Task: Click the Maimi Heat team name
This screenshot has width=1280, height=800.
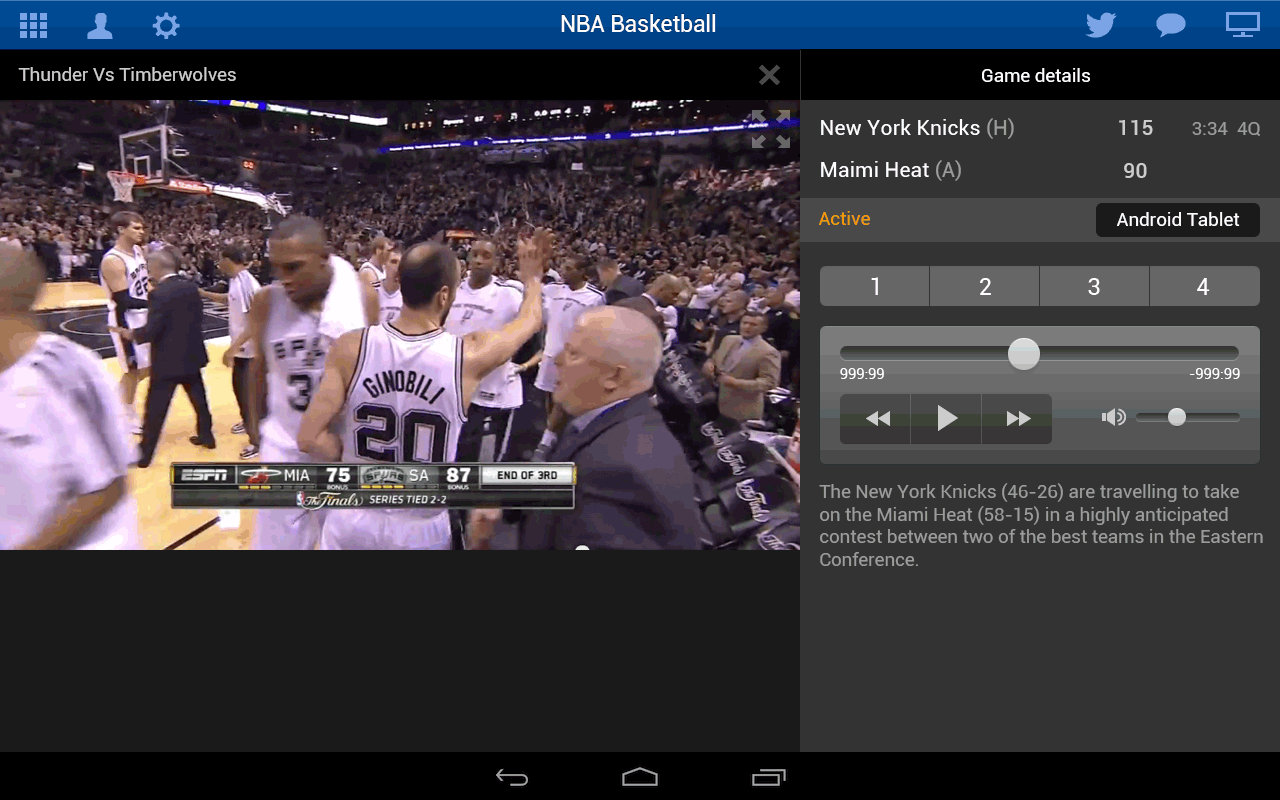Action: click(x=875, y=170)
